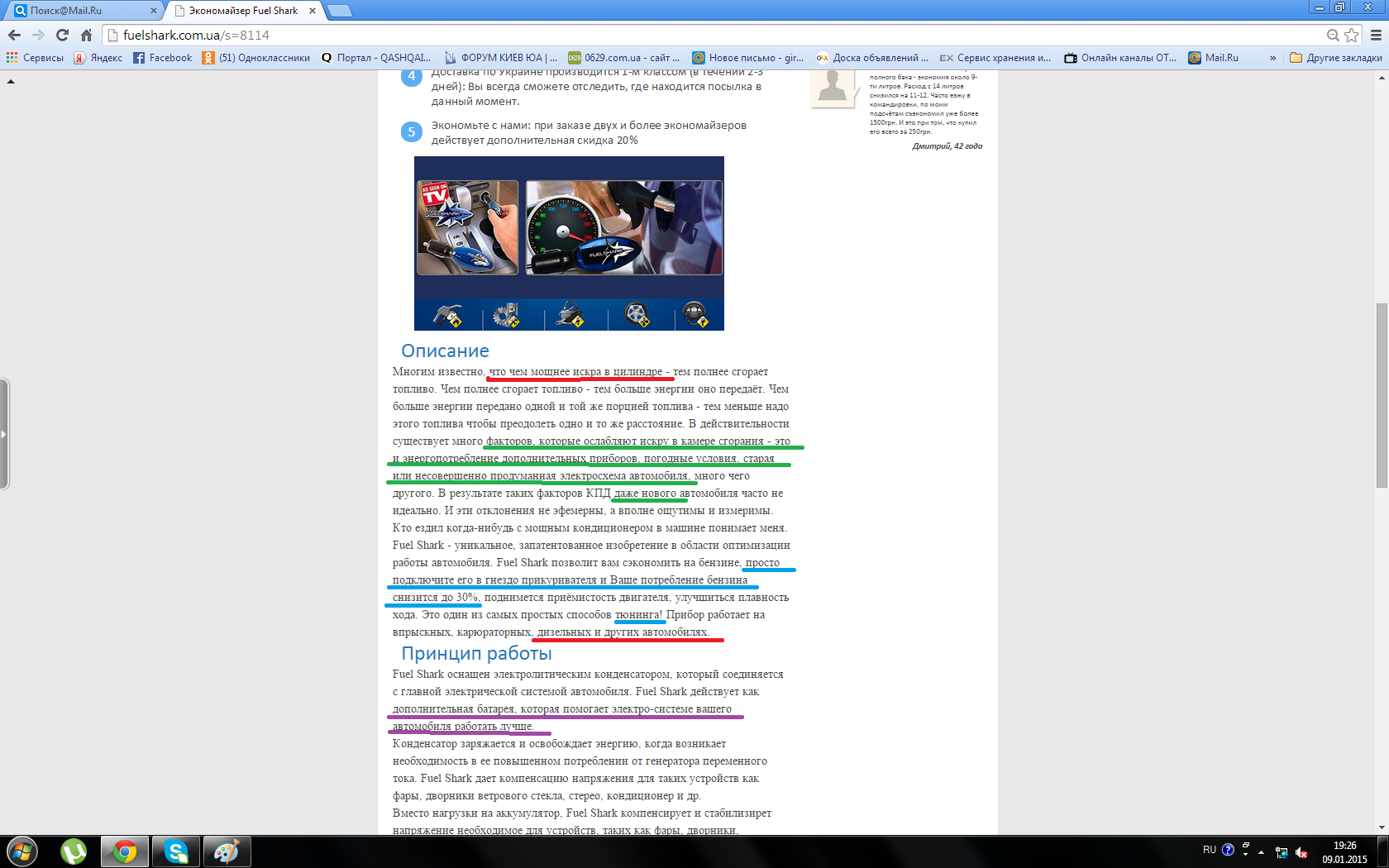Launch uTorrent from the taskbar
This screenshot has height=868, width=1389.
pyautogui.click(x=74, y=851)
